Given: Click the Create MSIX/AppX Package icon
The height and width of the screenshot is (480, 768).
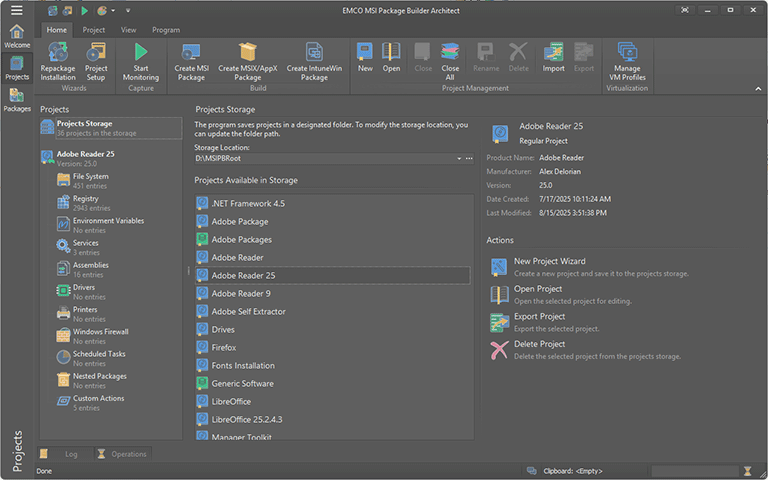Looking at the screenshot, I should point(247,54).
